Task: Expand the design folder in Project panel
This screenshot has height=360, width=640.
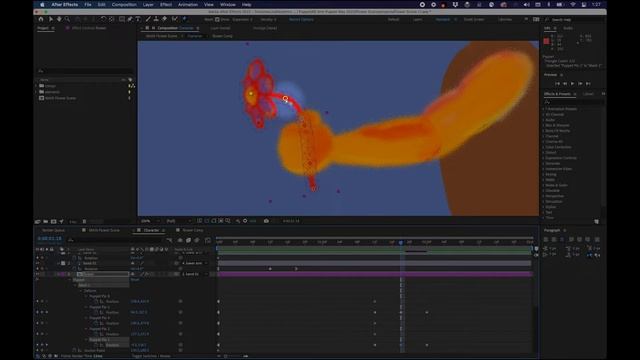Action: pyautogui.click(x=36, y=86)
